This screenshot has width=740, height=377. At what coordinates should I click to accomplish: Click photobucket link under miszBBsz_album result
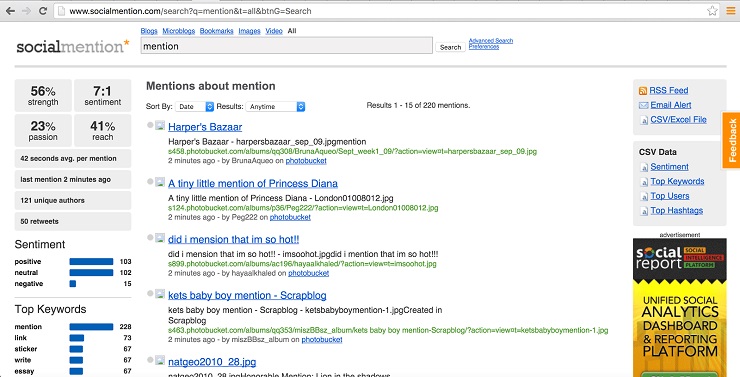pos(322,340)
